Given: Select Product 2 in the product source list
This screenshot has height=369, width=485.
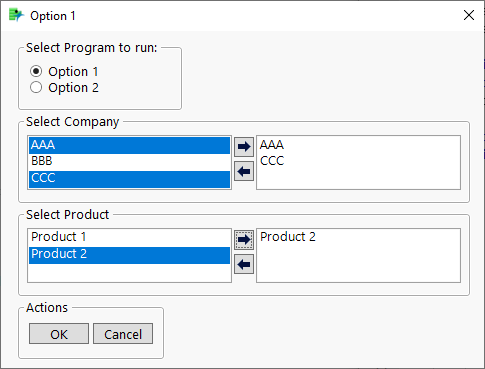Looking at the screenshot, I should (x=129, y=255).
